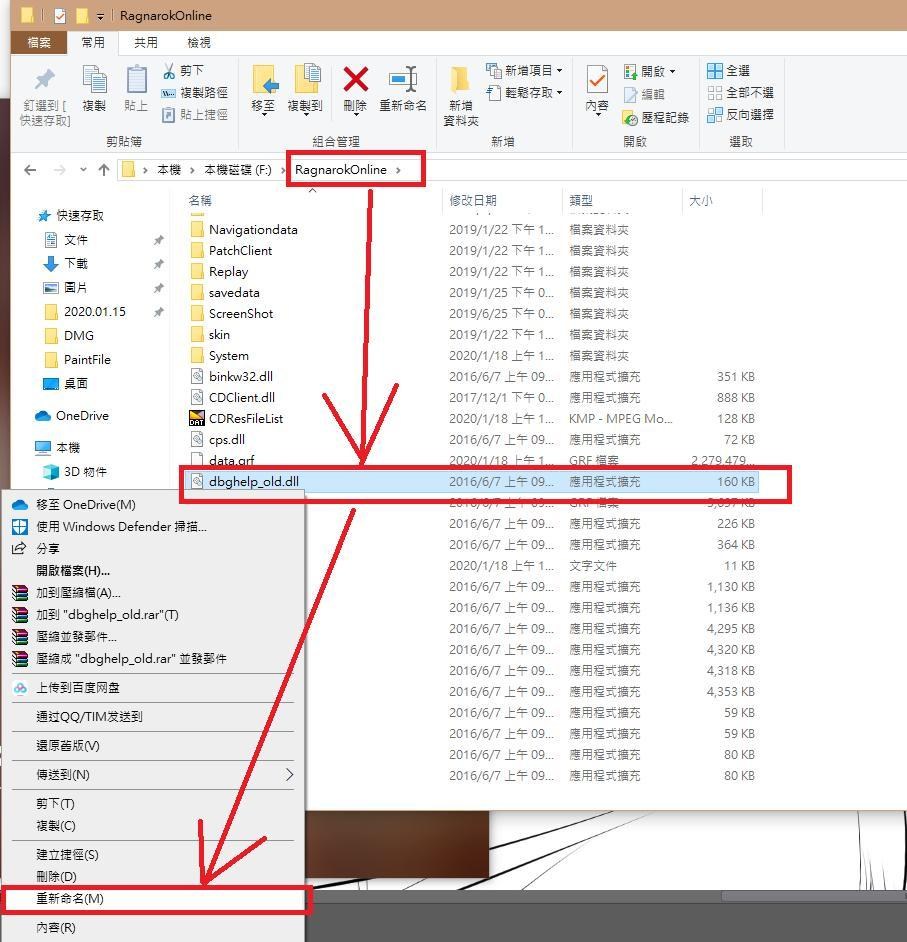Image resolution: width=907 pixels, height=942 pixels.
Task: Open the Easy access dropdown
Action: pos(560,93)
